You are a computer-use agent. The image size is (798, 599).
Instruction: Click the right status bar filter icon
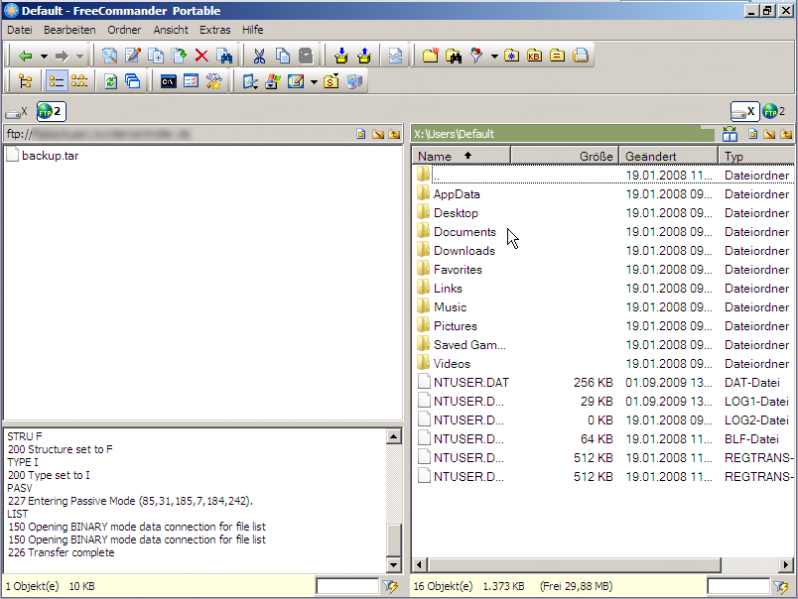click(x=781, y=587)
